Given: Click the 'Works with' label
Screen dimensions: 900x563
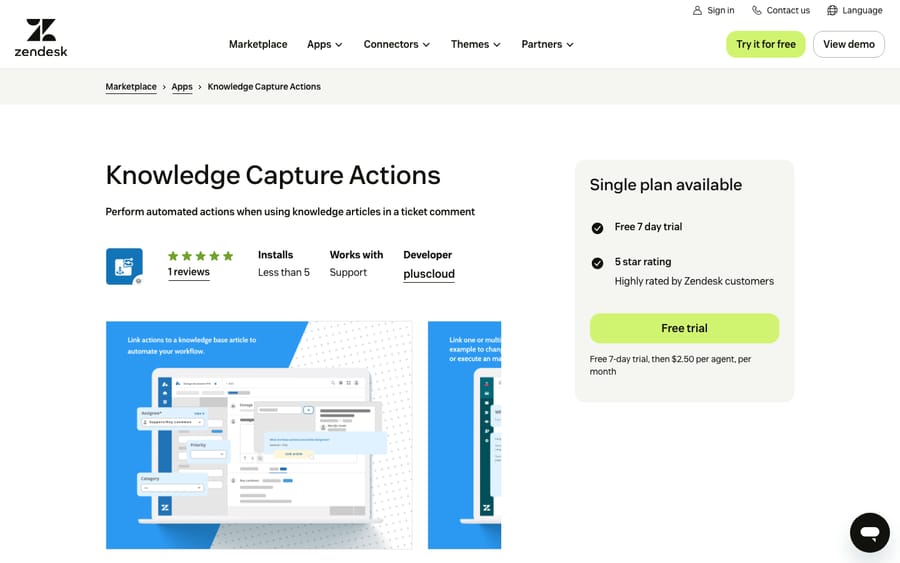Looking at the screenshot, I should [x=356, y=255].
